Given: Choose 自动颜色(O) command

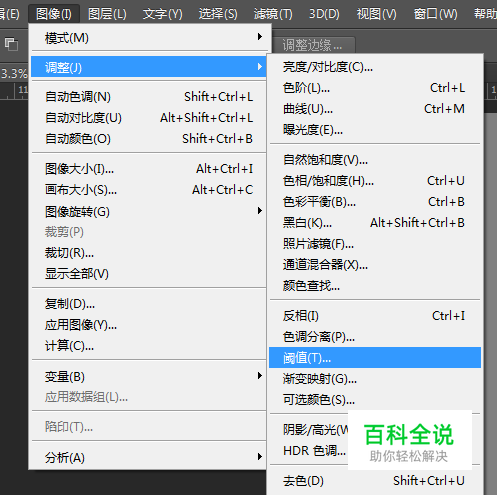Looking at the screenshot, I should (149, 139).
